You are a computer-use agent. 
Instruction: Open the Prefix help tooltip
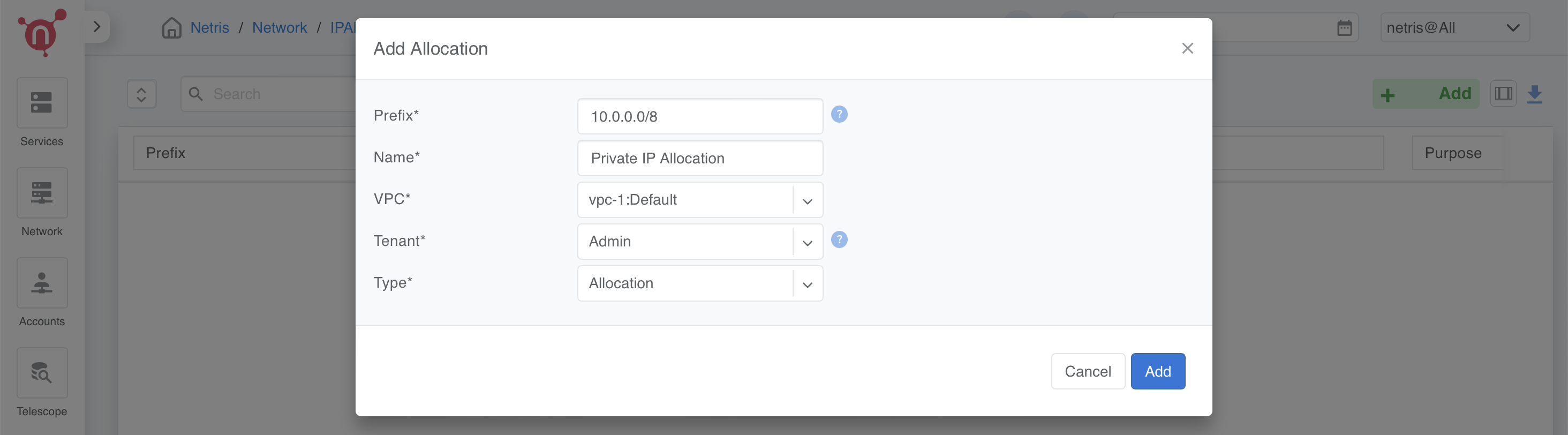839,115
